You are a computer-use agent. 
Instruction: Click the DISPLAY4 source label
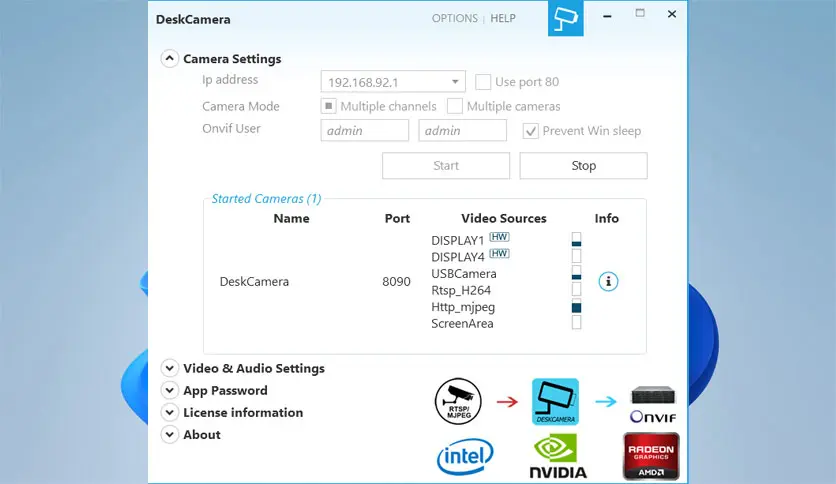[x=457, y=257]
